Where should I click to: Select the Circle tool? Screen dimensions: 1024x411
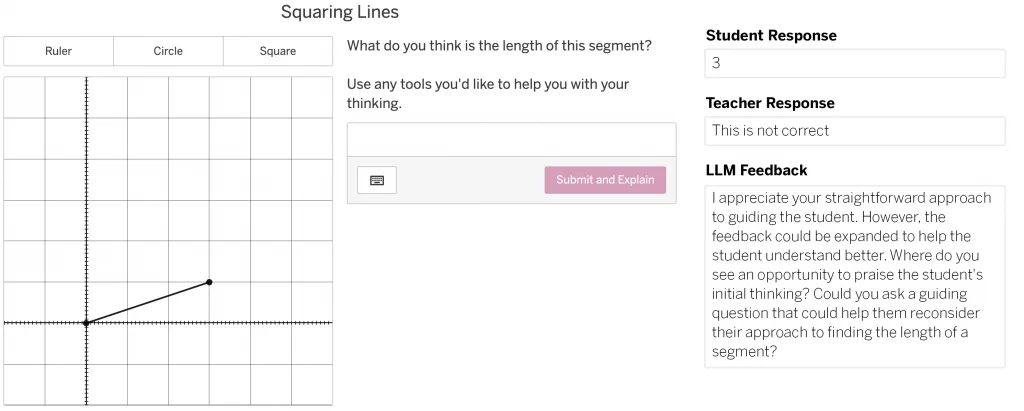(168, 51)
